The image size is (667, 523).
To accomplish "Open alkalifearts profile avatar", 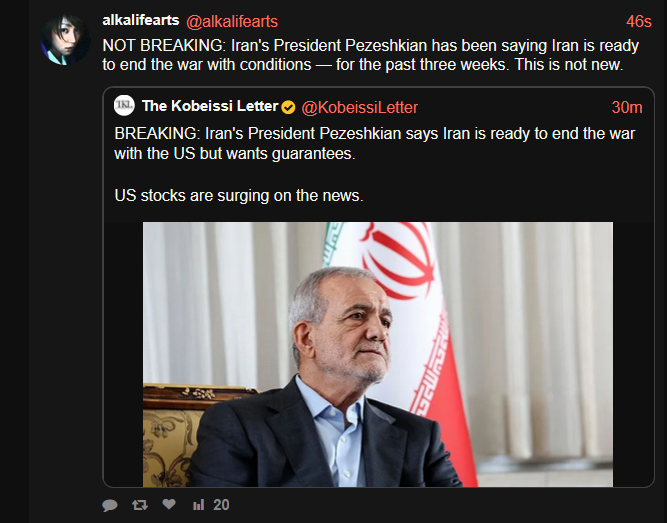I will (x=65, y=40).
